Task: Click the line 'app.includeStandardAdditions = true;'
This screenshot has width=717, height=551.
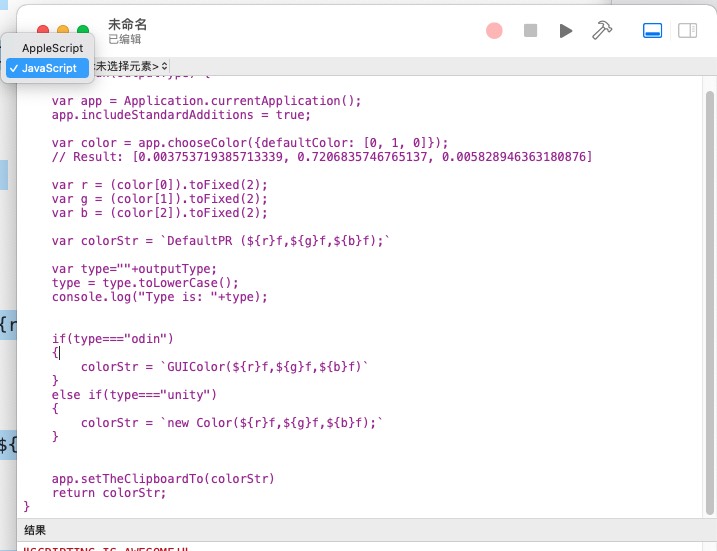Action: (x=181, y=115)
